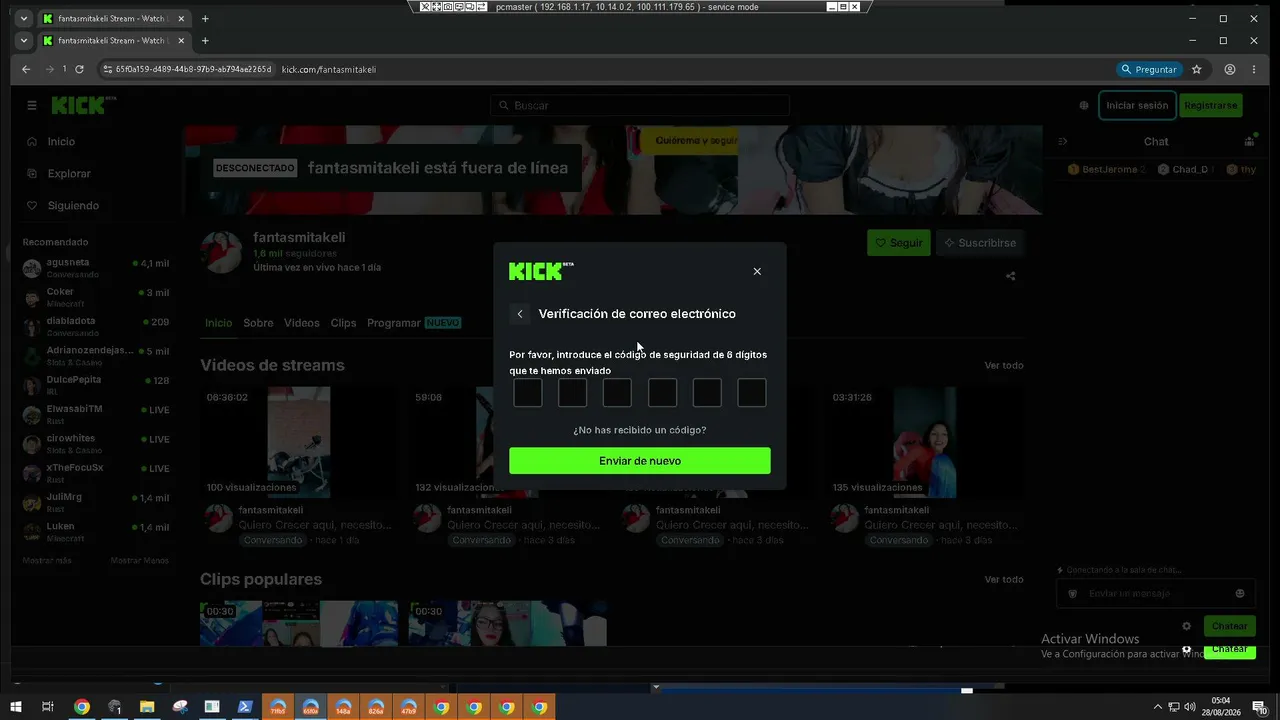Click the share icon below Suscribirse
This screenshot has width=1280, height=720.
(x=1011, y=277)
